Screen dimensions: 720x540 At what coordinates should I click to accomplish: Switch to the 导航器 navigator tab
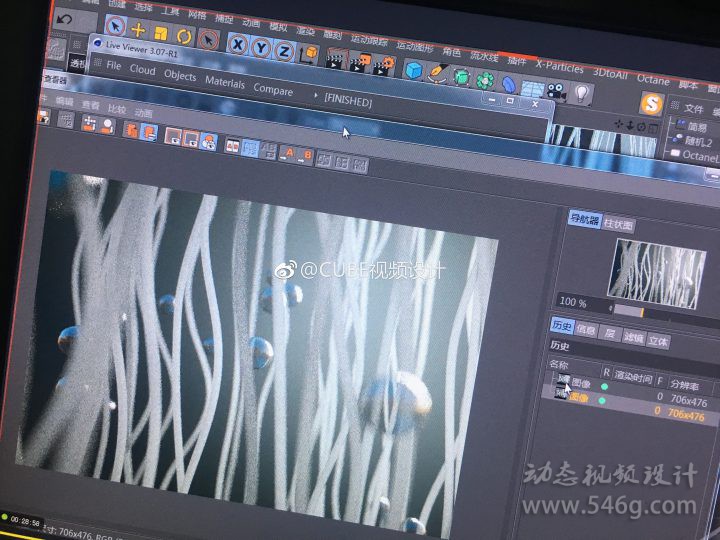tap(584, 219)
